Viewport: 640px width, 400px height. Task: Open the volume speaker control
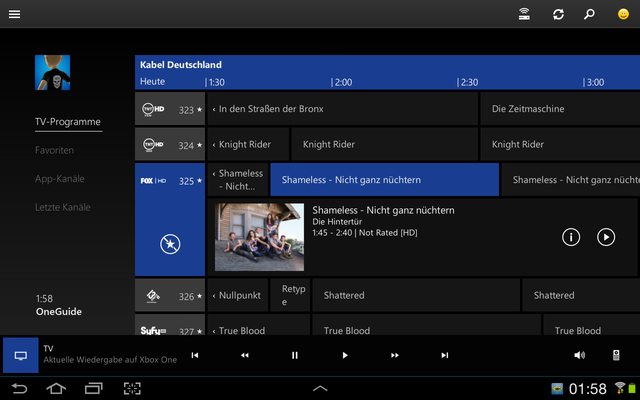coord(580,355)
